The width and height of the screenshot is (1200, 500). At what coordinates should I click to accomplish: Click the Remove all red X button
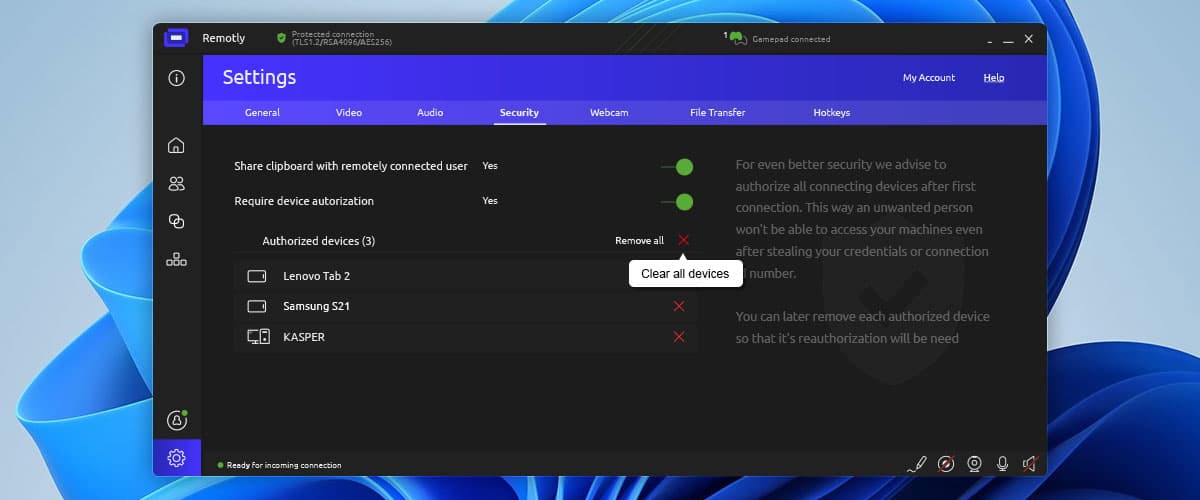(x=684, y=240)
